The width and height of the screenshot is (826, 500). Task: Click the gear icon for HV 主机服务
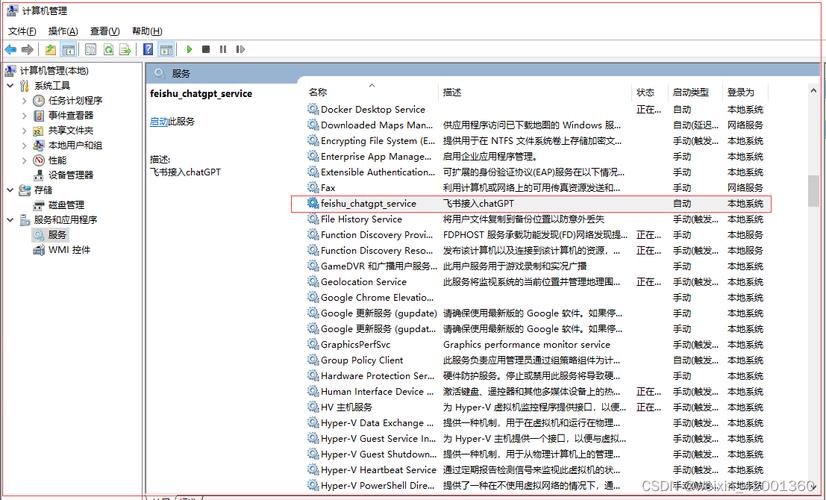[x=313, y=407]
